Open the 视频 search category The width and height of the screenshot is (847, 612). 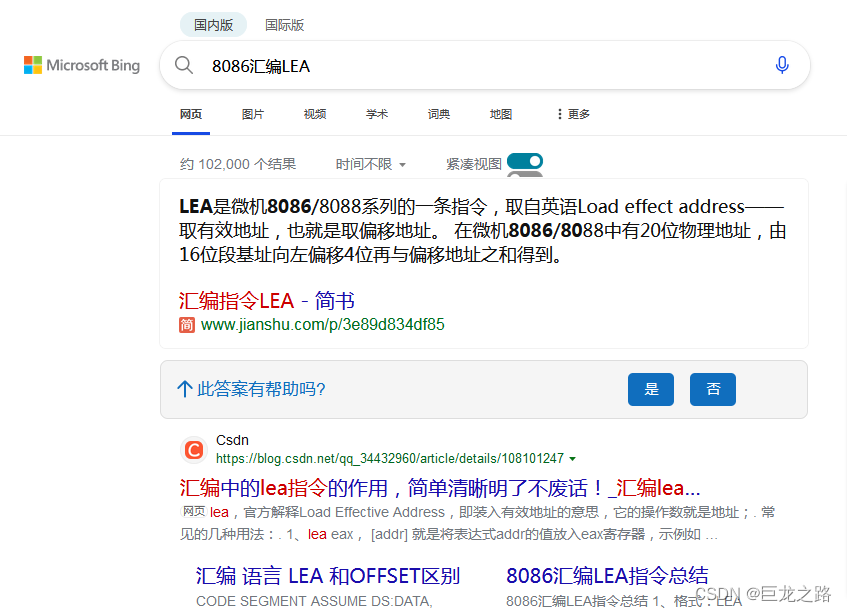click(x=314, y=114)
